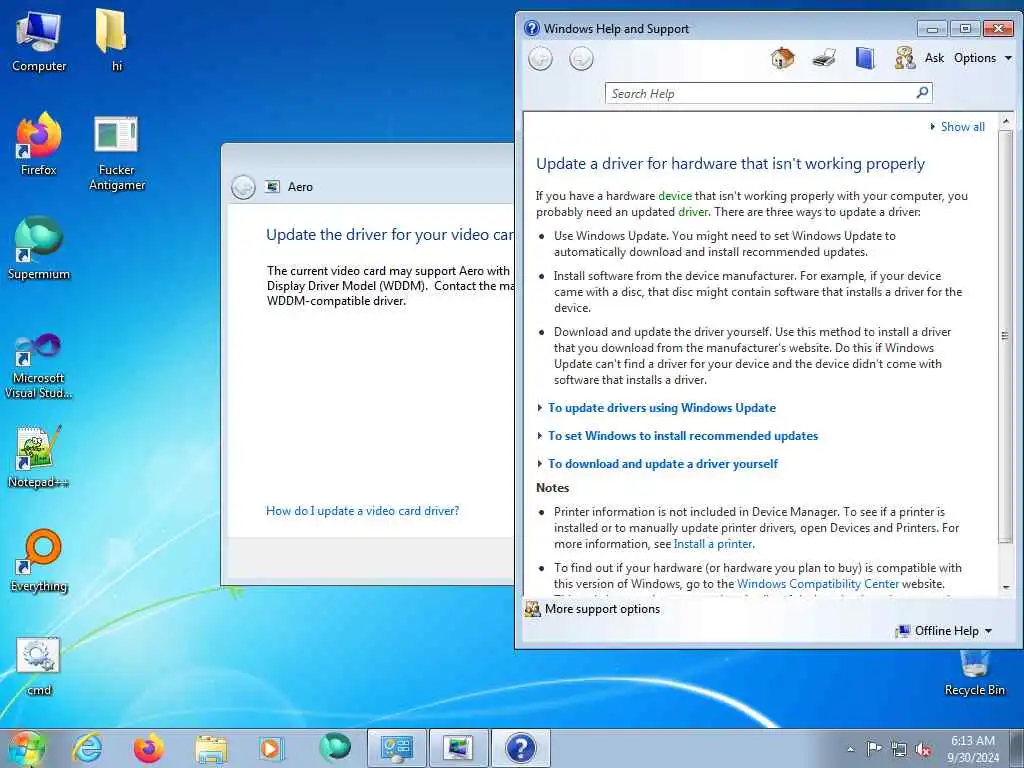Viewport: 1024px width, 768px height.
Task: Launch Internet Explorer from taskbar
Action: click(87, 748)
